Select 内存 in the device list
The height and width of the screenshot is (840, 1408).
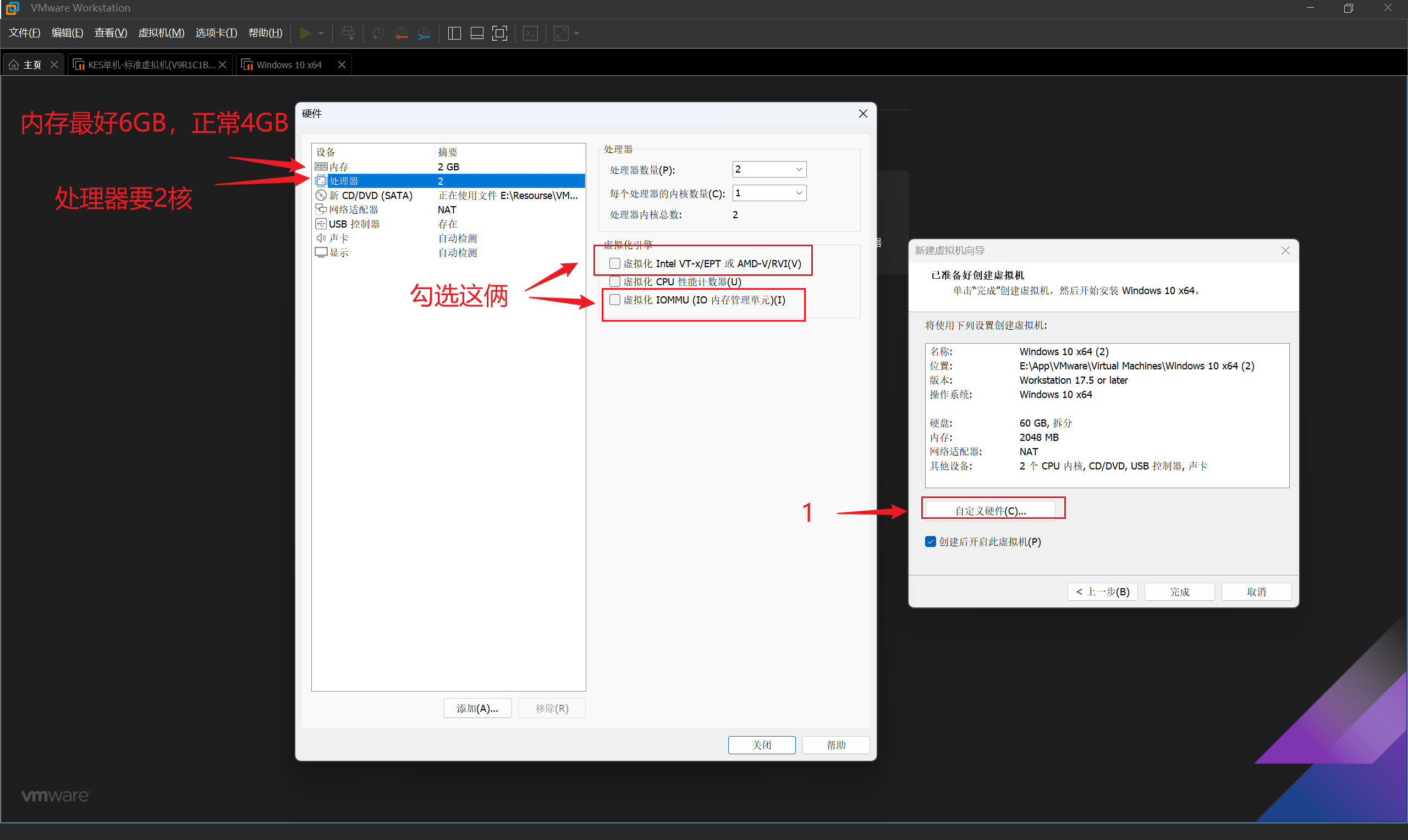340,167
